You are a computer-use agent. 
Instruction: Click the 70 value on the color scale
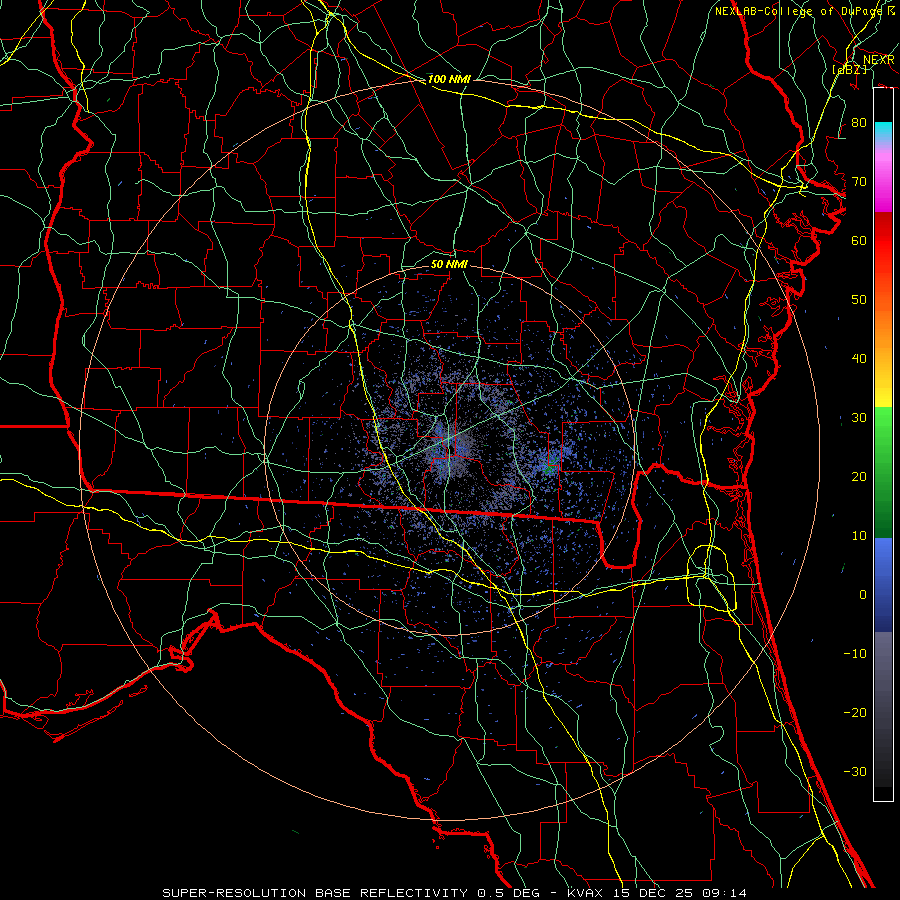tap(859, 182)
